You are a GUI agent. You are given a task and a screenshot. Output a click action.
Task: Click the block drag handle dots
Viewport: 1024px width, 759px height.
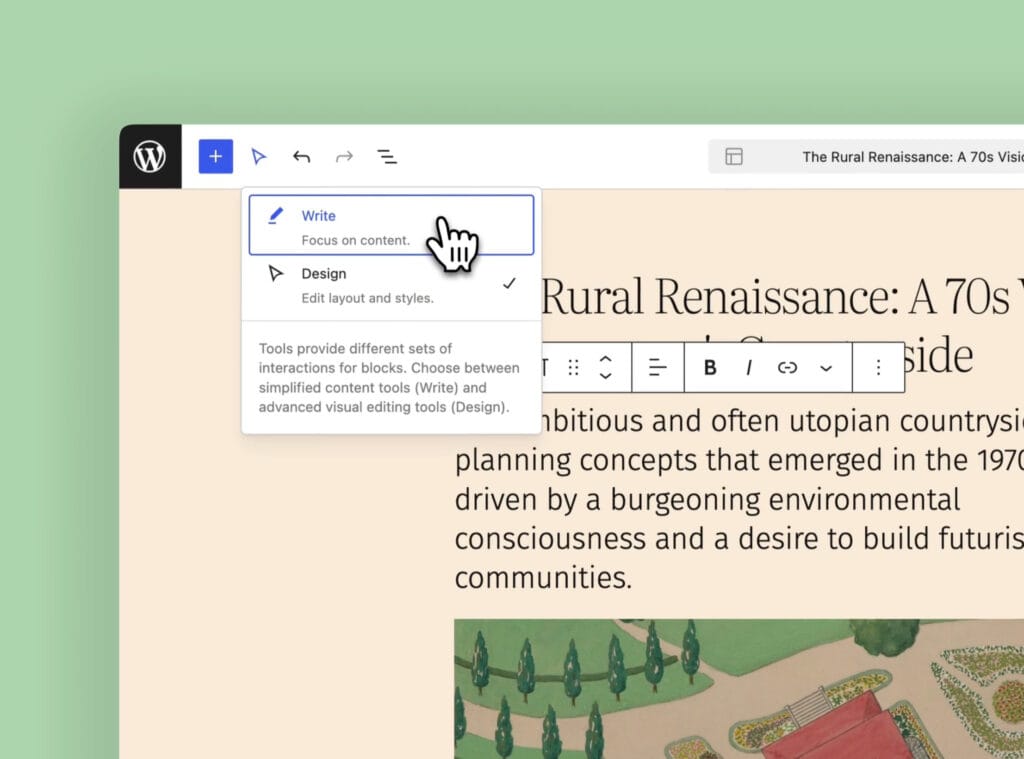coord(573,367)
